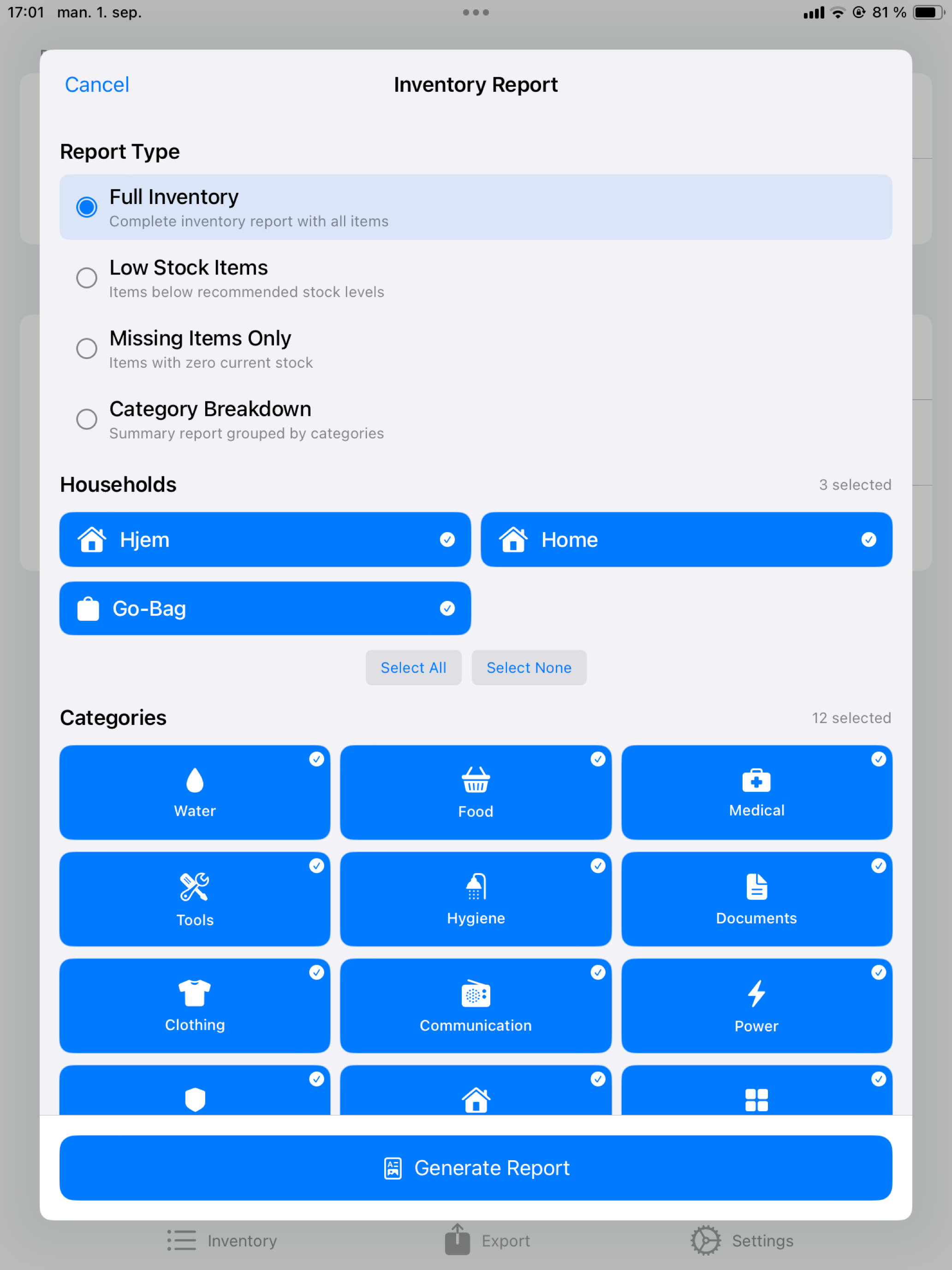Tap 'Items with zero current stock' description

(211, 362)
